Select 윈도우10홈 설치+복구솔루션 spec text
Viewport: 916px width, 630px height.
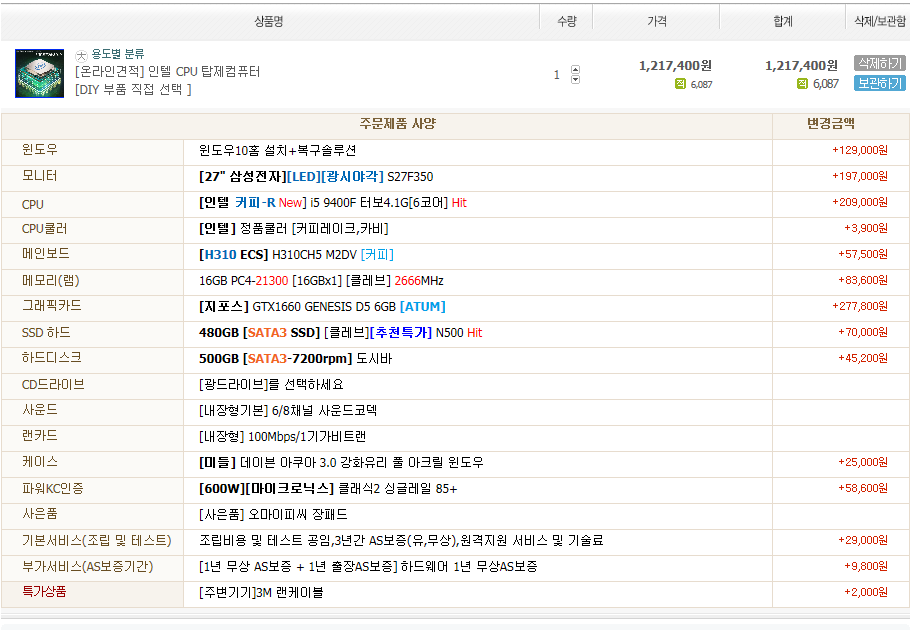277,151
